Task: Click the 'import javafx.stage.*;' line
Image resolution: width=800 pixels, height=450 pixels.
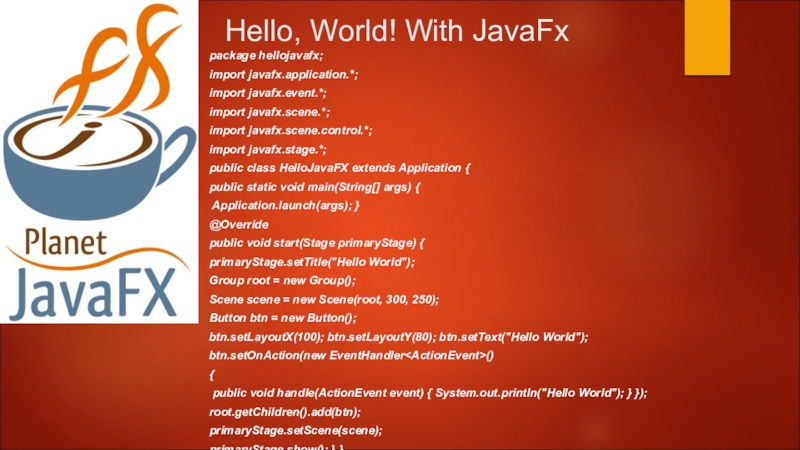Action: tap(268, 149)
